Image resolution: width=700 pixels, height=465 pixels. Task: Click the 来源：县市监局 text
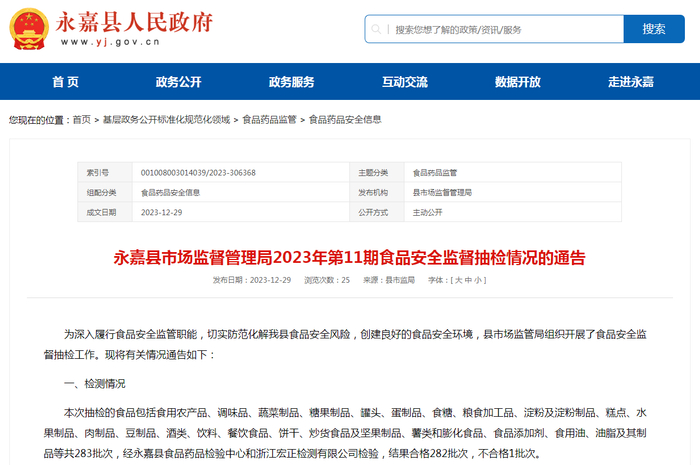pos(389,280)
